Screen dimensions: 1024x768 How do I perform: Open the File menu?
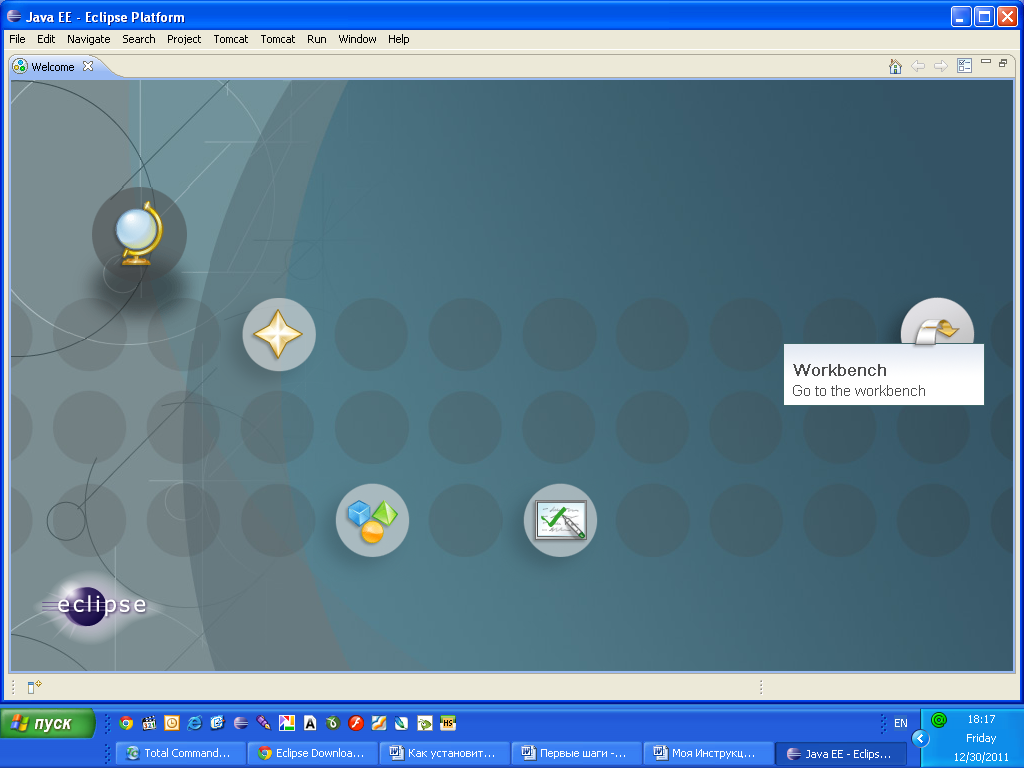17,39
